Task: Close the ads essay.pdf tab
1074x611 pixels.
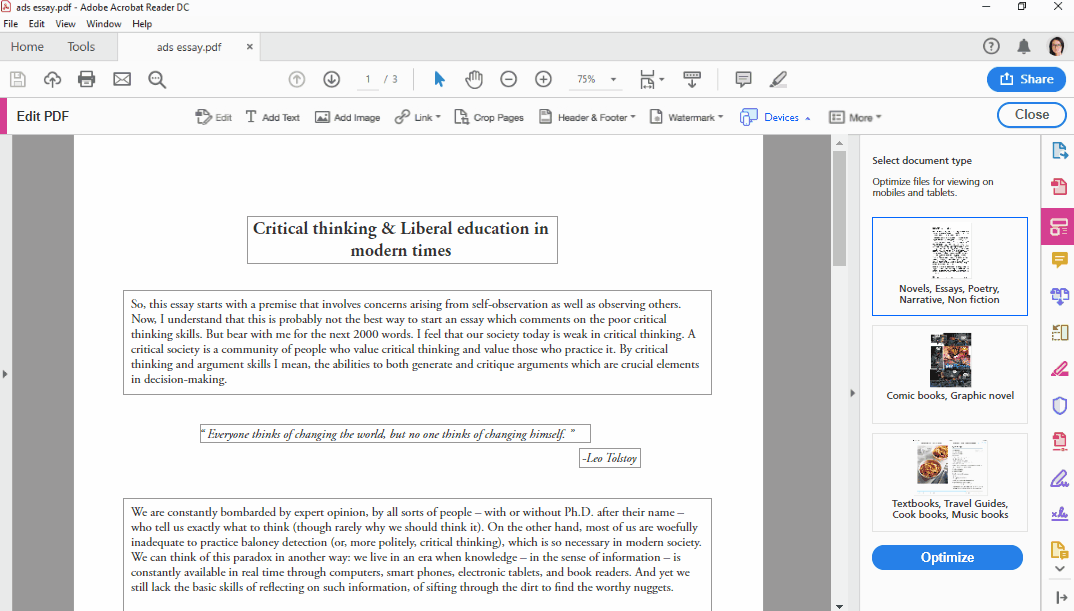Action: pos(249,47)
